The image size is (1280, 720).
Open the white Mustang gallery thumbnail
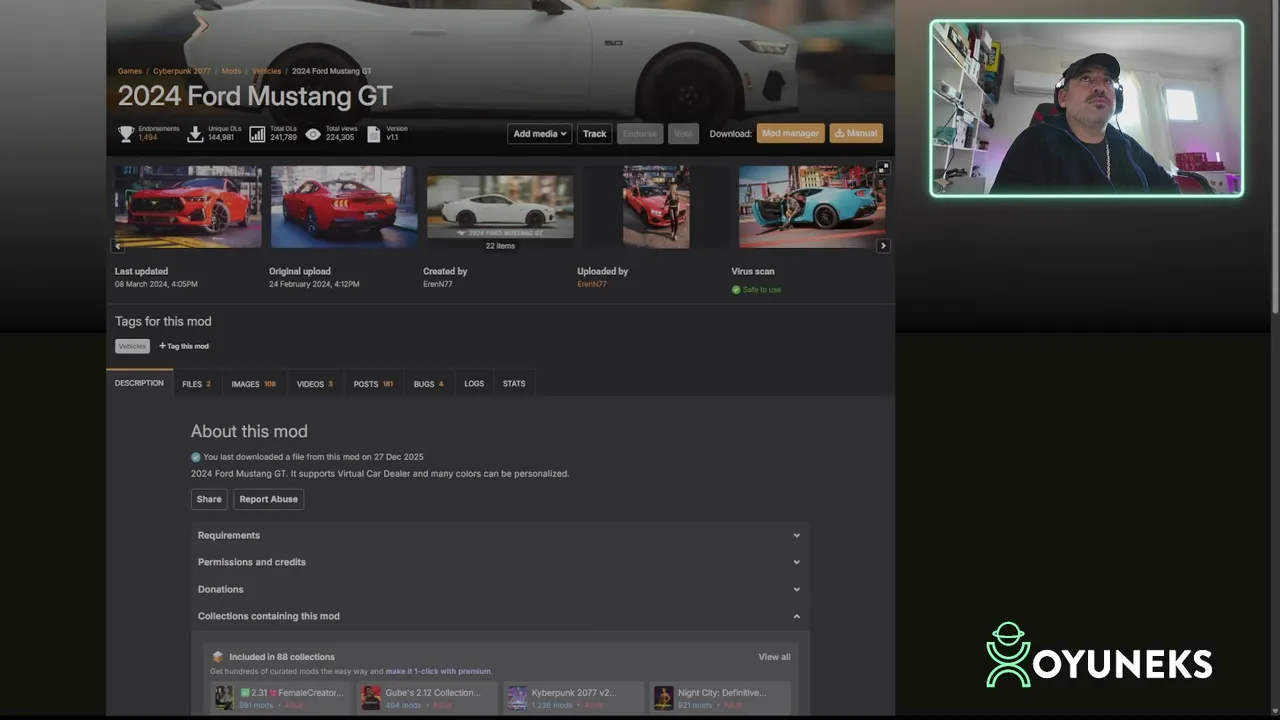point(500,207)
